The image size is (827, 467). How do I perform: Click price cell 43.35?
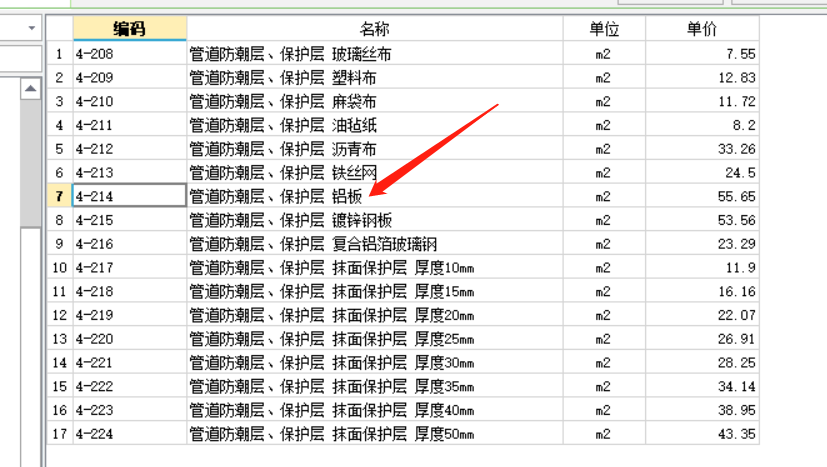coord(703,434)
